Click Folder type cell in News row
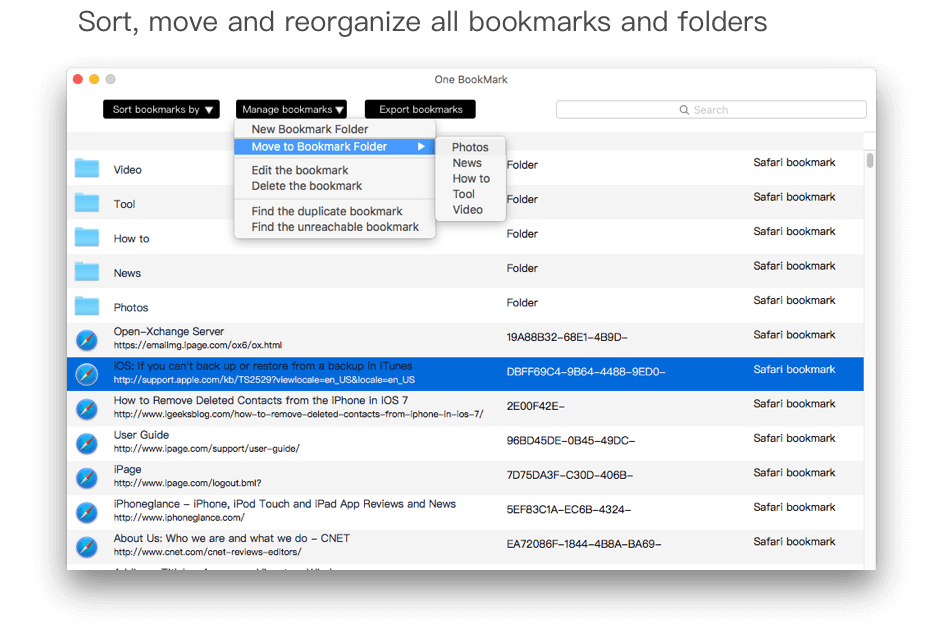The height and width of the screenshot is (632, 950). pos(522,268)
